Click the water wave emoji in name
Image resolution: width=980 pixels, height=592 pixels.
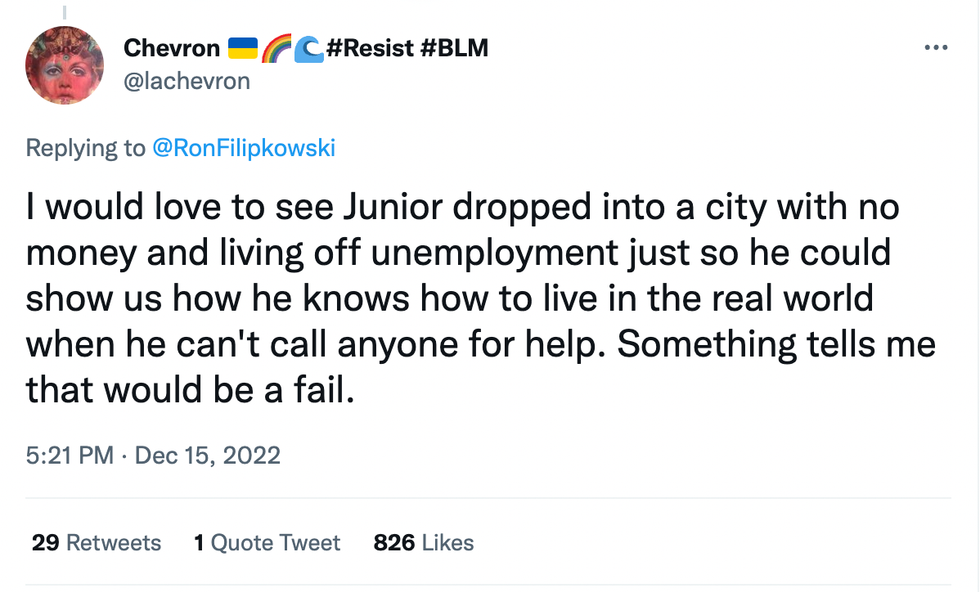click(309, 47)
